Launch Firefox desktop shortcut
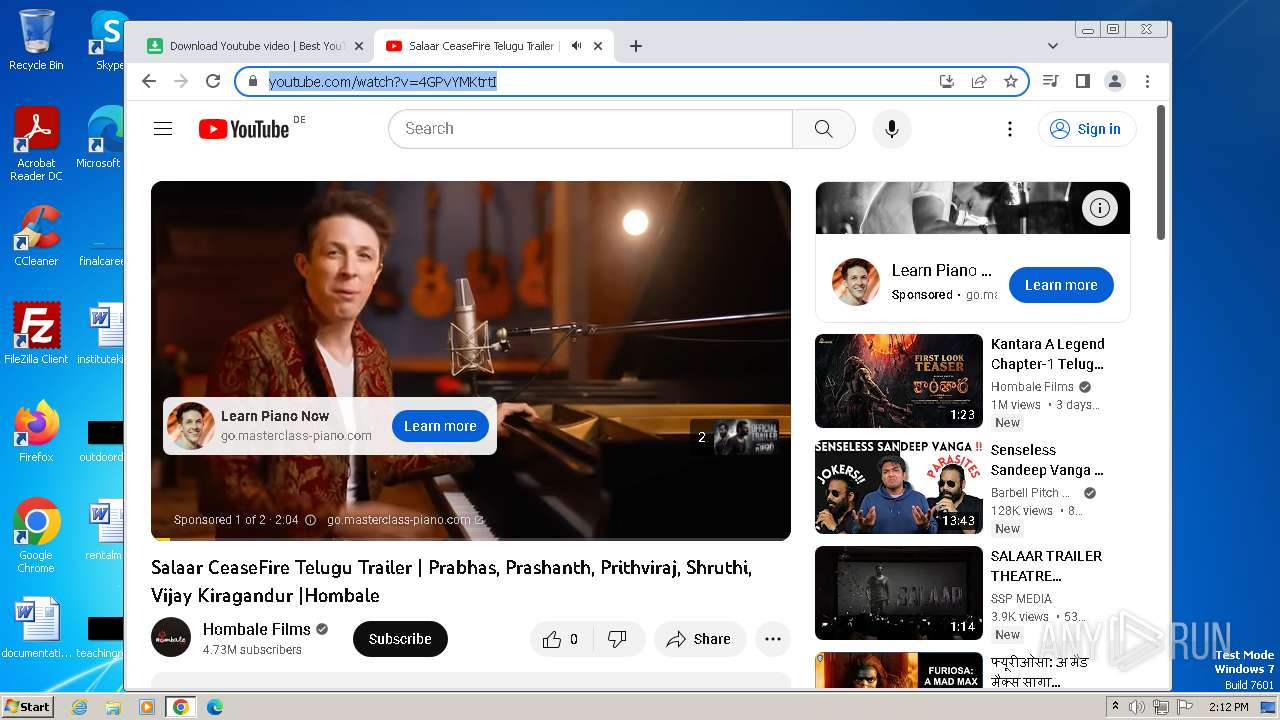 click(x=36, y=432)
